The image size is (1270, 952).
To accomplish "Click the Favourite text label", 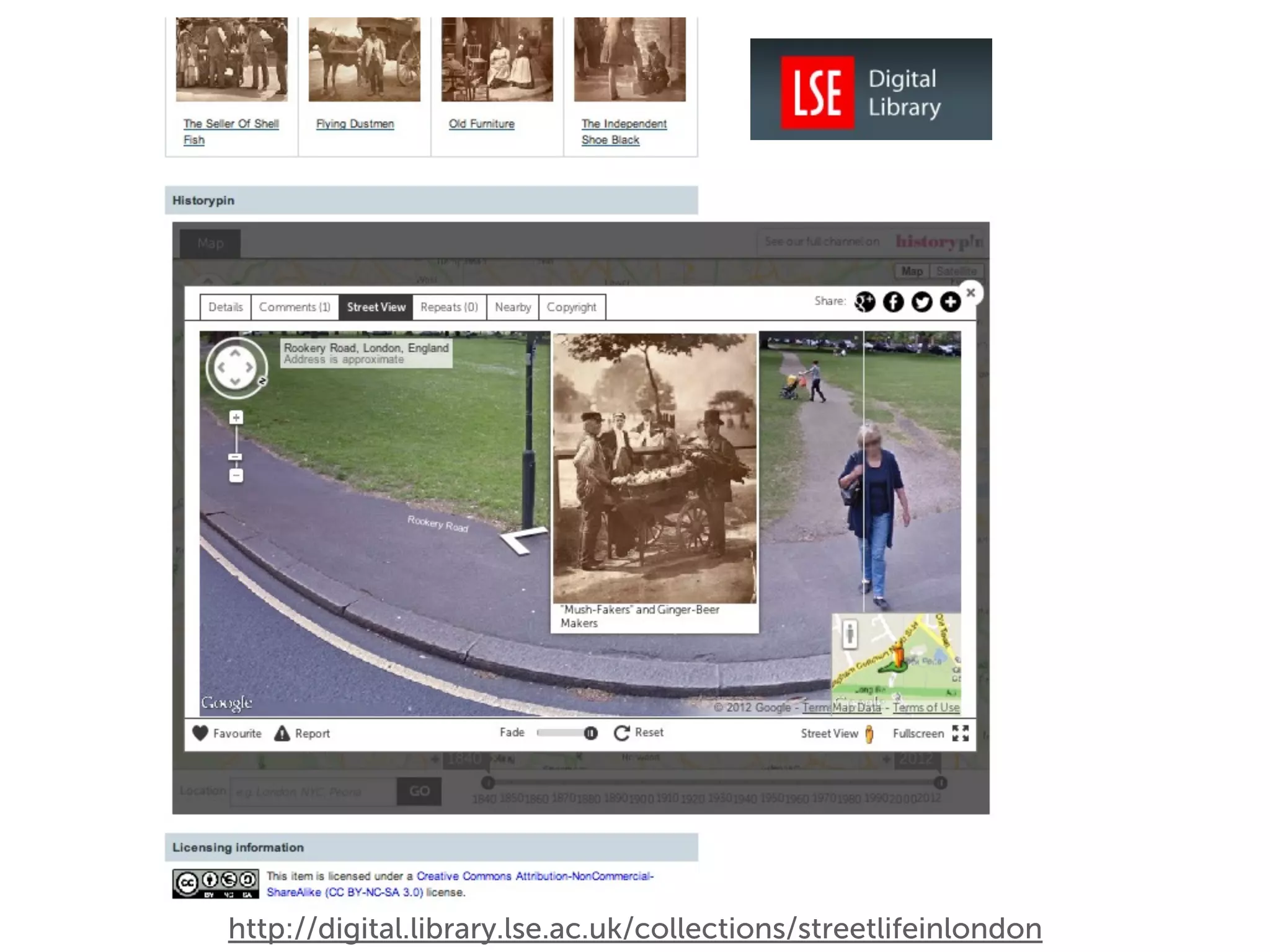I will point(237,733).
